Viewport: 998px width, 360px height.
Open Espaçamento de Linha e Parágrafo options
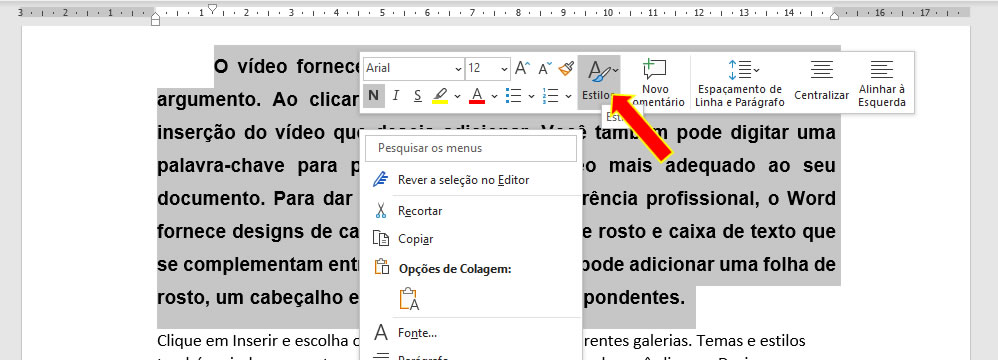pos(739,83)
